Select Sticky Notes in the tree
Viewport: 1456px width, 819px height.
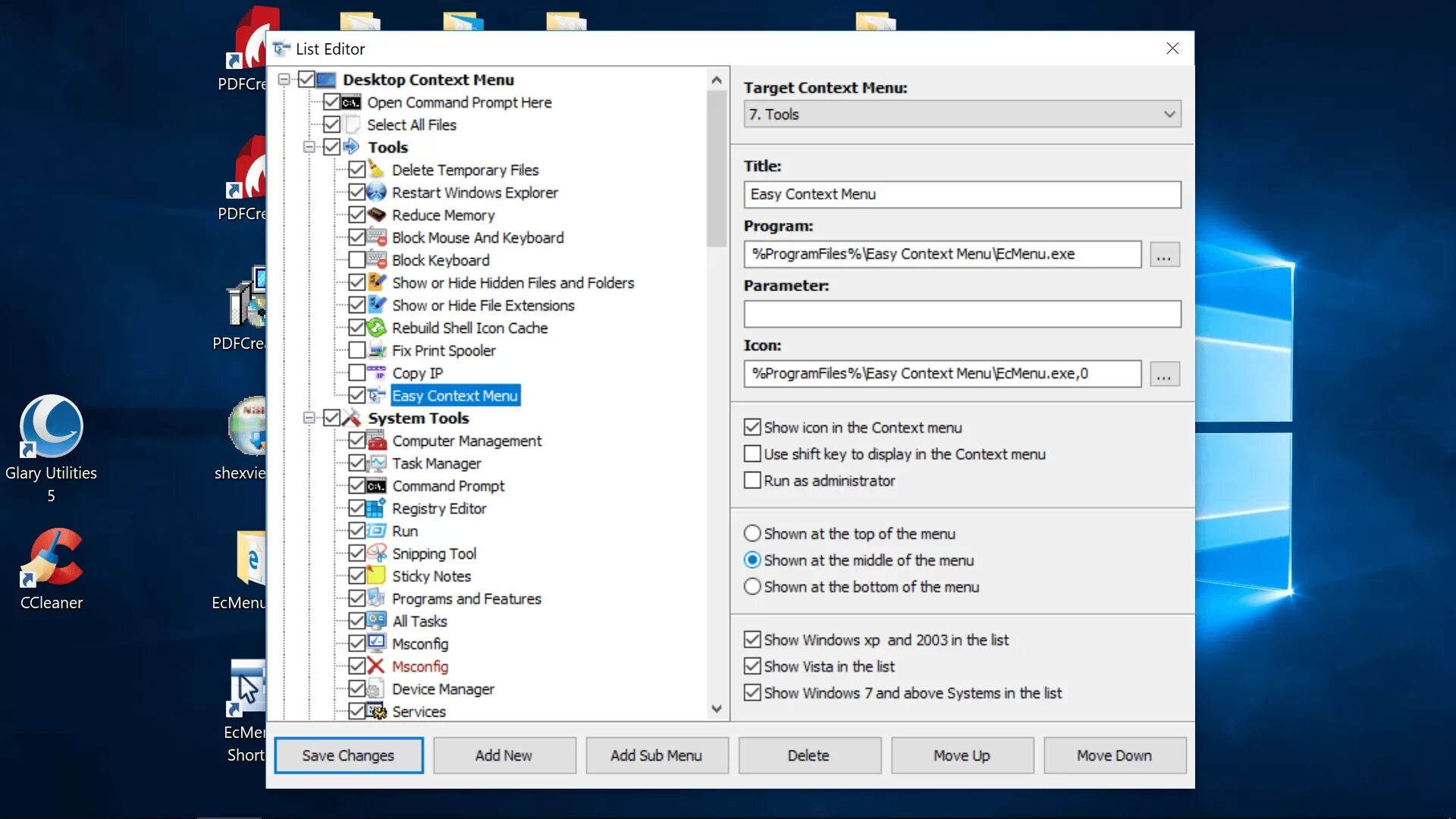[x=431, y=576]
